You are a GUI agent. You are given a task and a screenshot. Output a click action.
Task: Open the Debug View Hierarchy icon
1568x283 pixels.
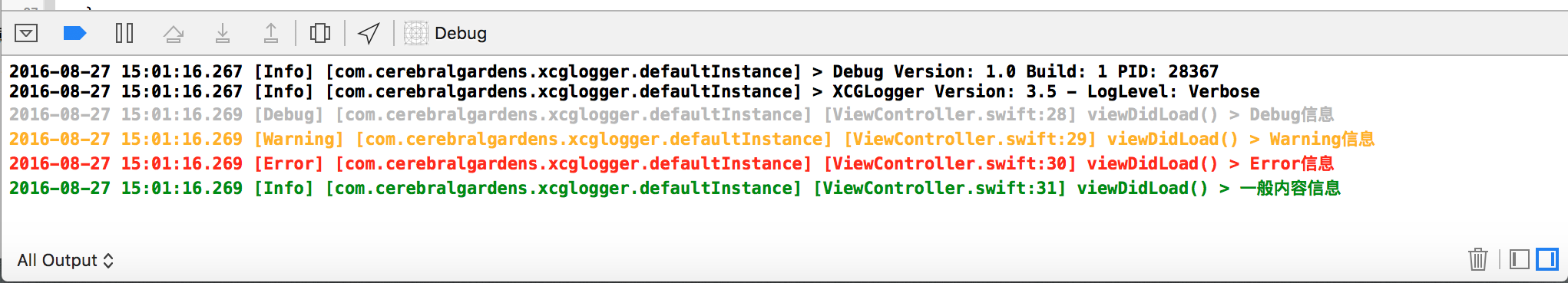320,33
